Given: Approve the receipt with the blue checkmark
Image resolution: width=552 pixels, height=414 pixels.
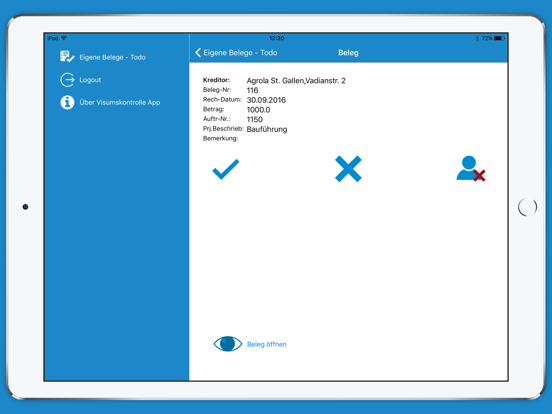Looking at the screenshot, I should pyautogui.click(x=226, y=169).
